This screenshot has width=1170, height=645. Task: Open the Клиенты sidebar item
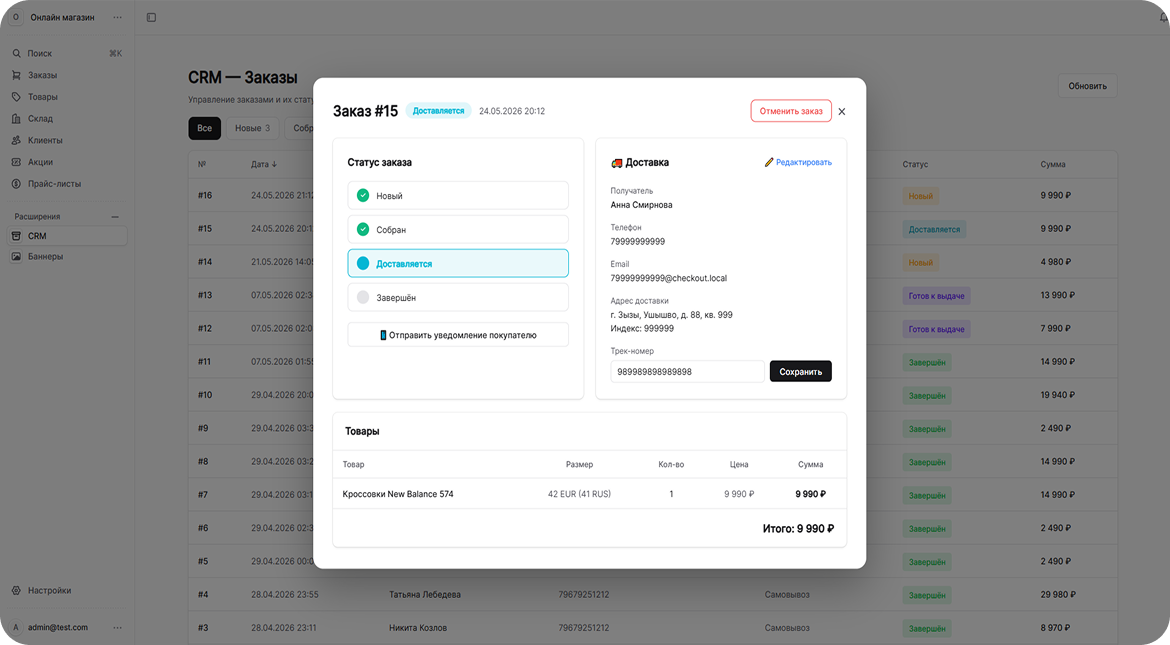coord(67,140)
